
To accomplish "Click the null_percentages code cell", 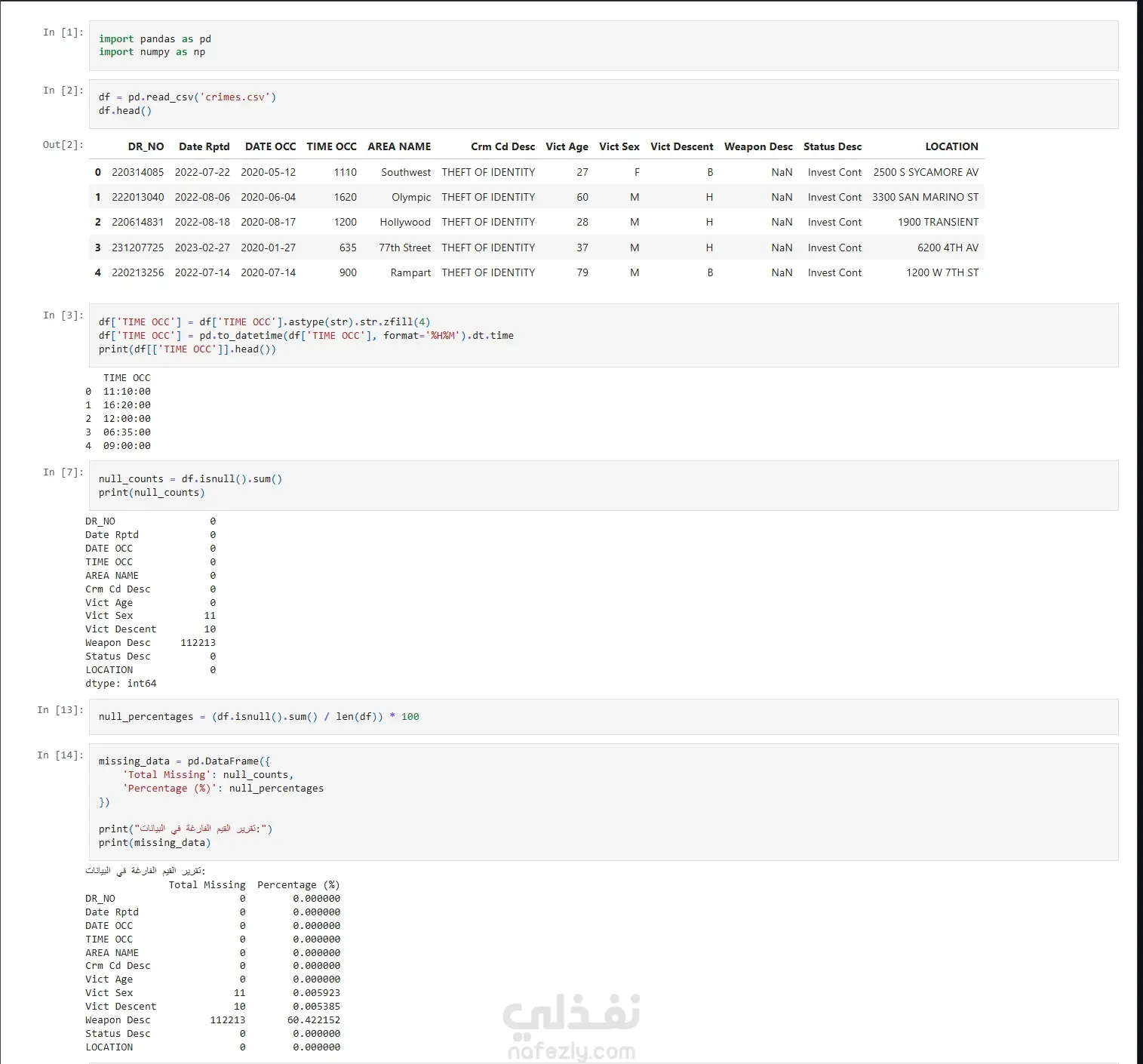I will coord(604,717).
